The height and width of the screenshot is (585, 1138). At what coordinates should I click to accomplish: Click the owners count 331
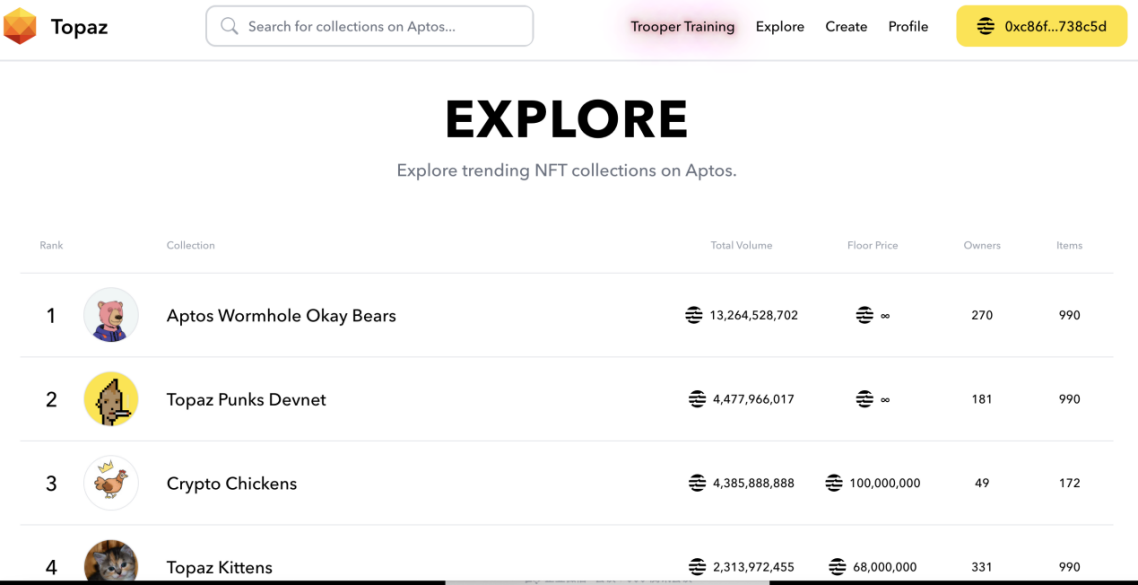tap(982, 568)
